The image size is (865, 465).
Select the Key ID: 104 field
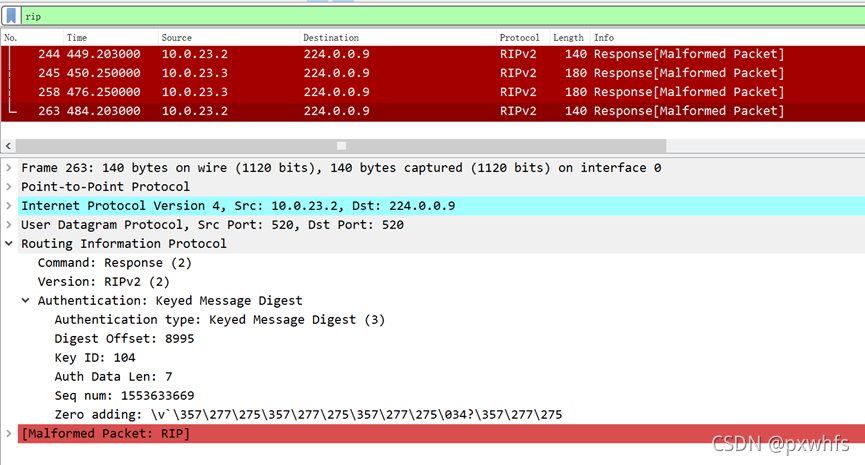click(94, 357)
